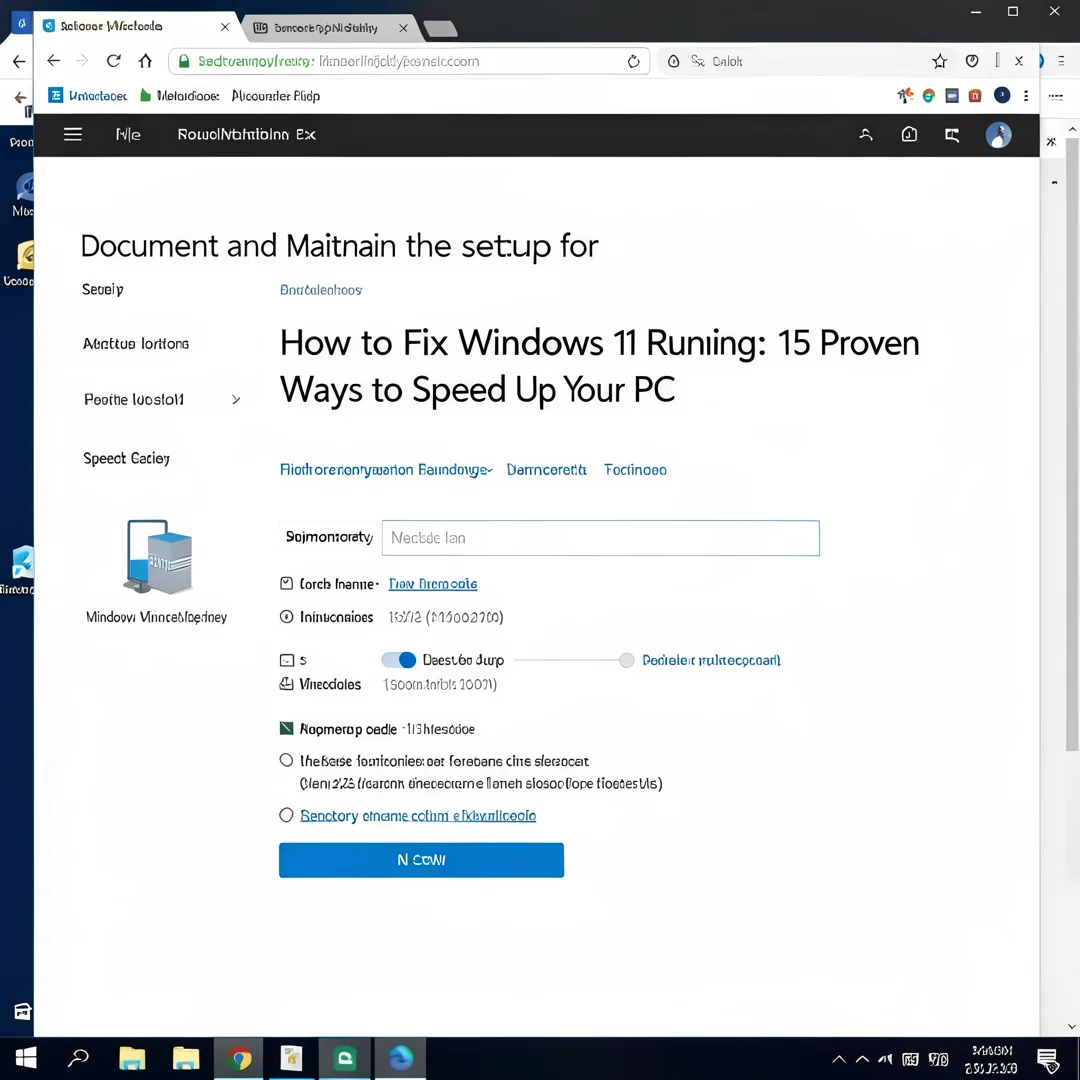This screenshot has height=1080, width=1080.
Task: Reload the page with refresh icon
Action: click(x=114, y=61)
